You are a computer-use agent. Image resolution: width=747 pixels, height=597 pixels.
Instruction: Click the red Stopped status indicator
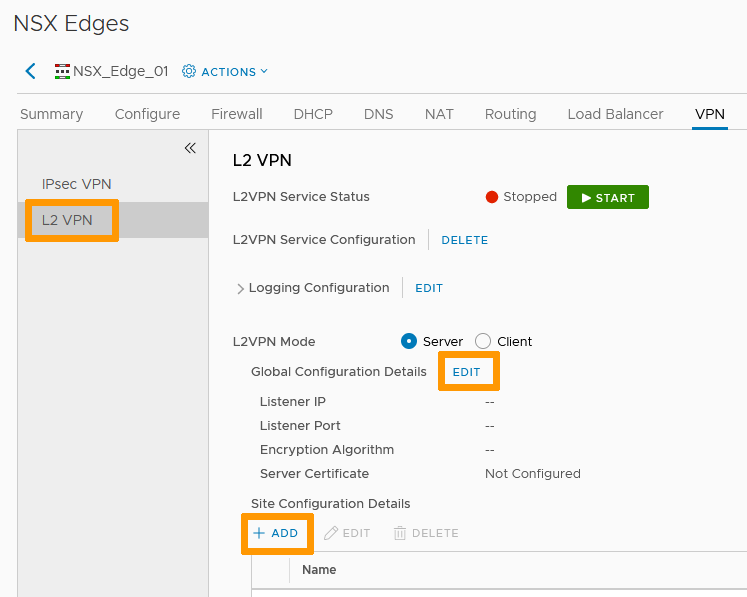click(492, 197)
